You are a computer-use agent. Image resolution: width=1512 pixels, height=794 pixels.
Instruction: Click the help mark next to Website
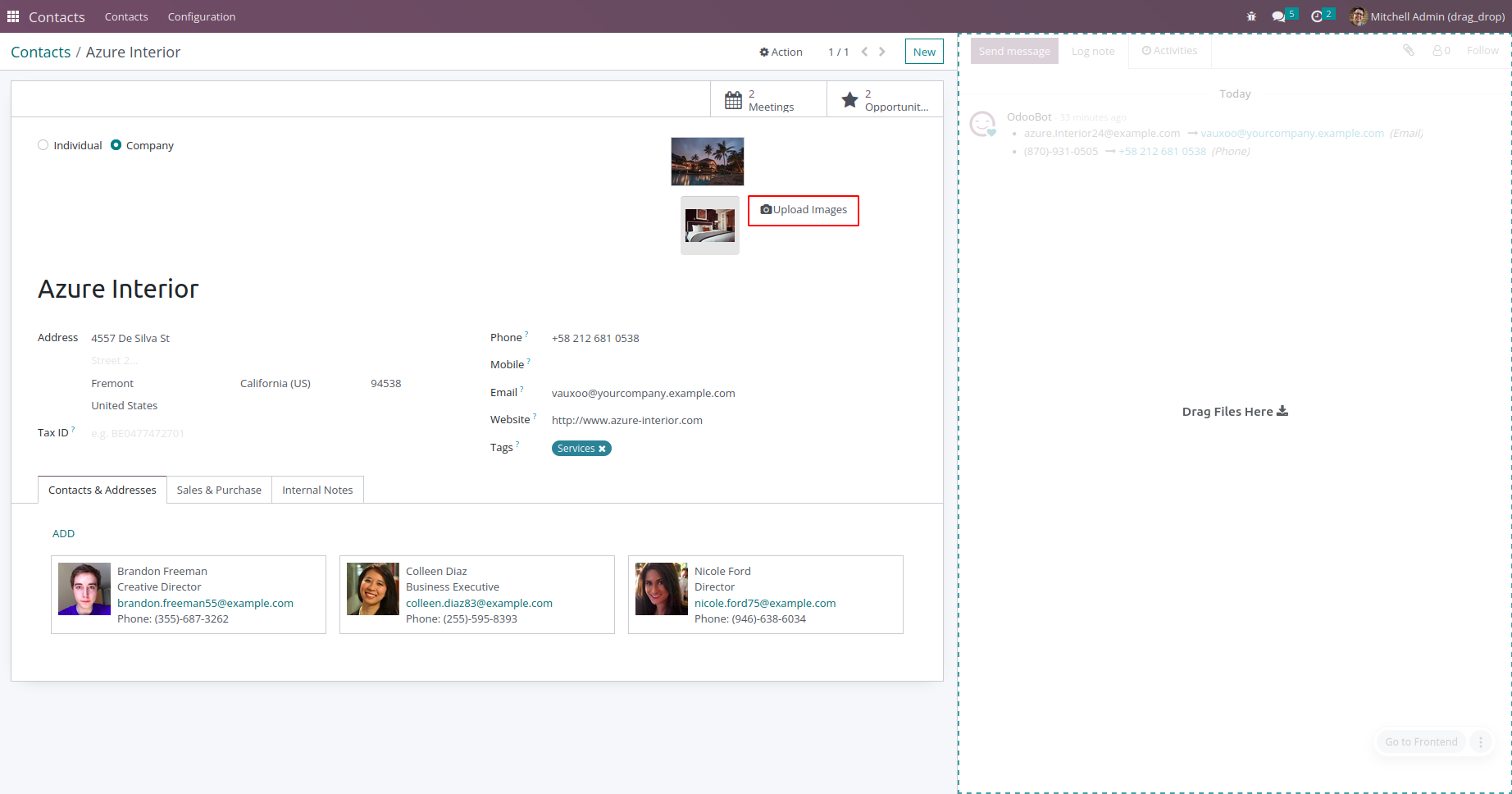[x=535, y=417]
